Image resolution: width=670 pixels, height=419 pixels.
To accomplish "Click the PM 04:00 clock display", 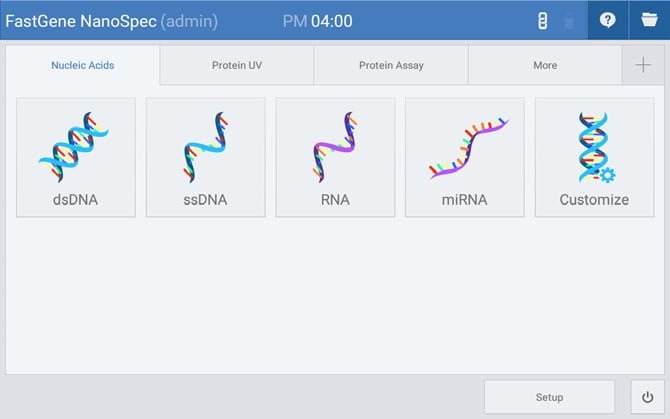I will click(x=317, y=21).
